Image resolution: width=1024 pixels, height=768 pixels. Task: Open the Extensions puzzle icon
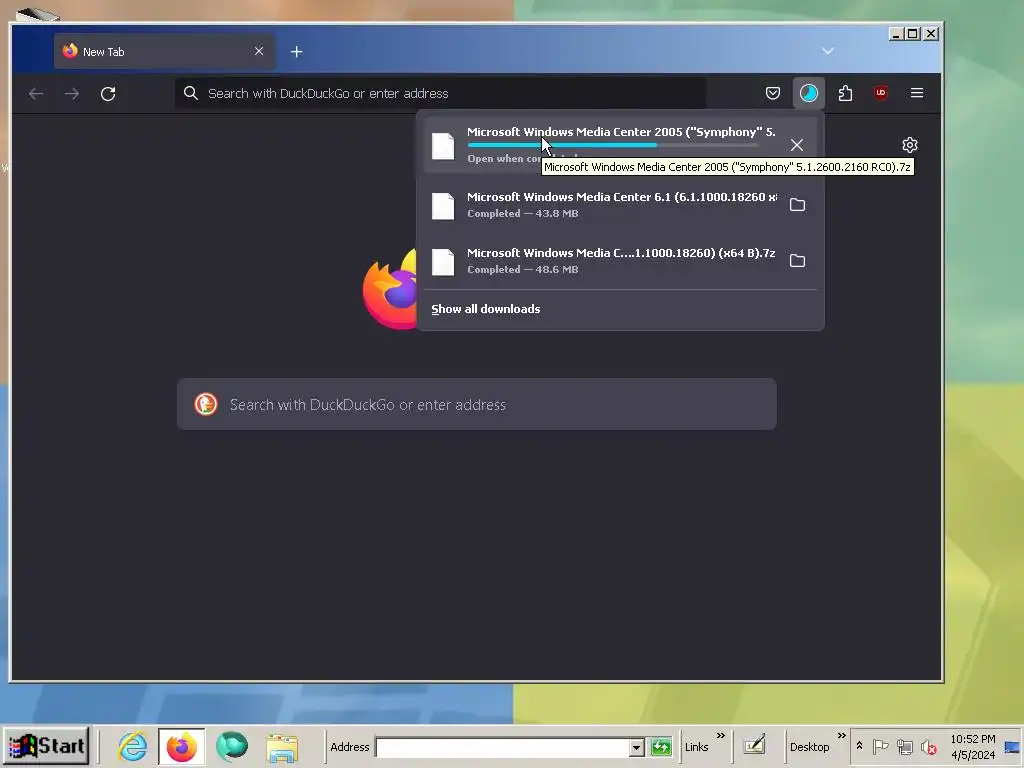(845, 93)
